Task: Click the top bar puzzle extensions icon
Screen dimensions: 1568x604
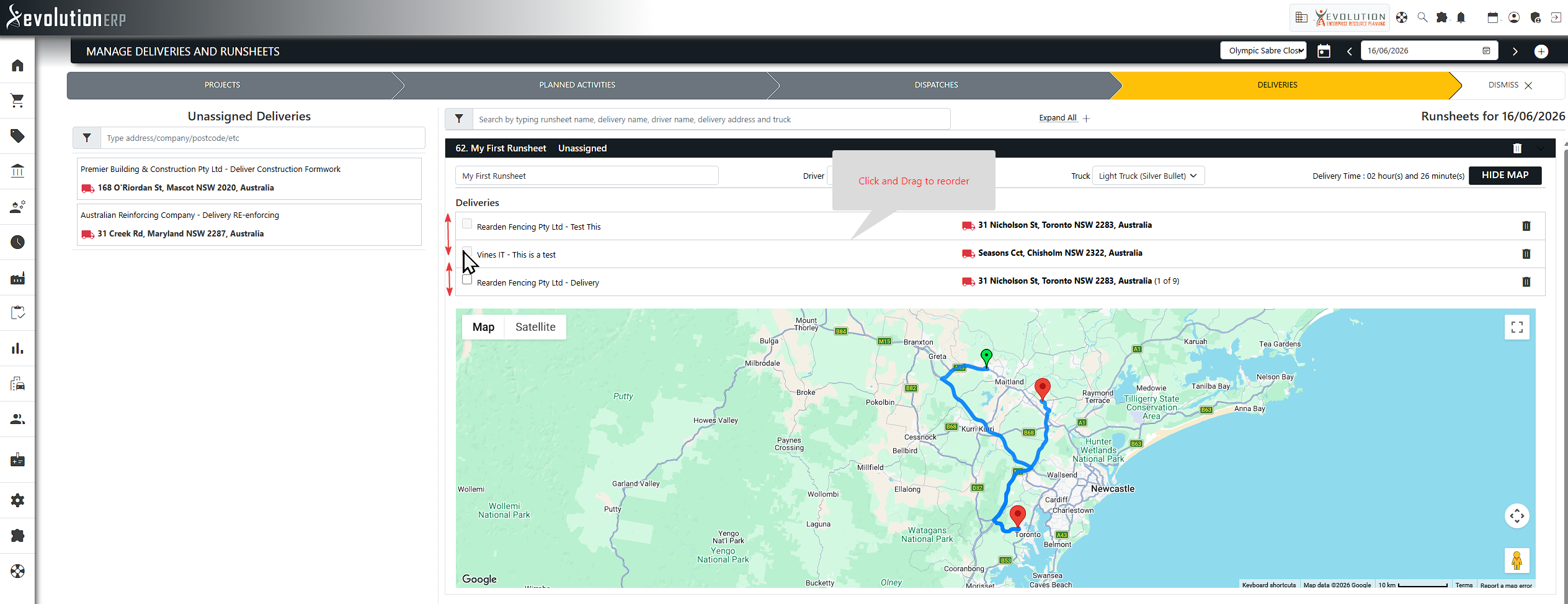Action: tap(1442, 17)
